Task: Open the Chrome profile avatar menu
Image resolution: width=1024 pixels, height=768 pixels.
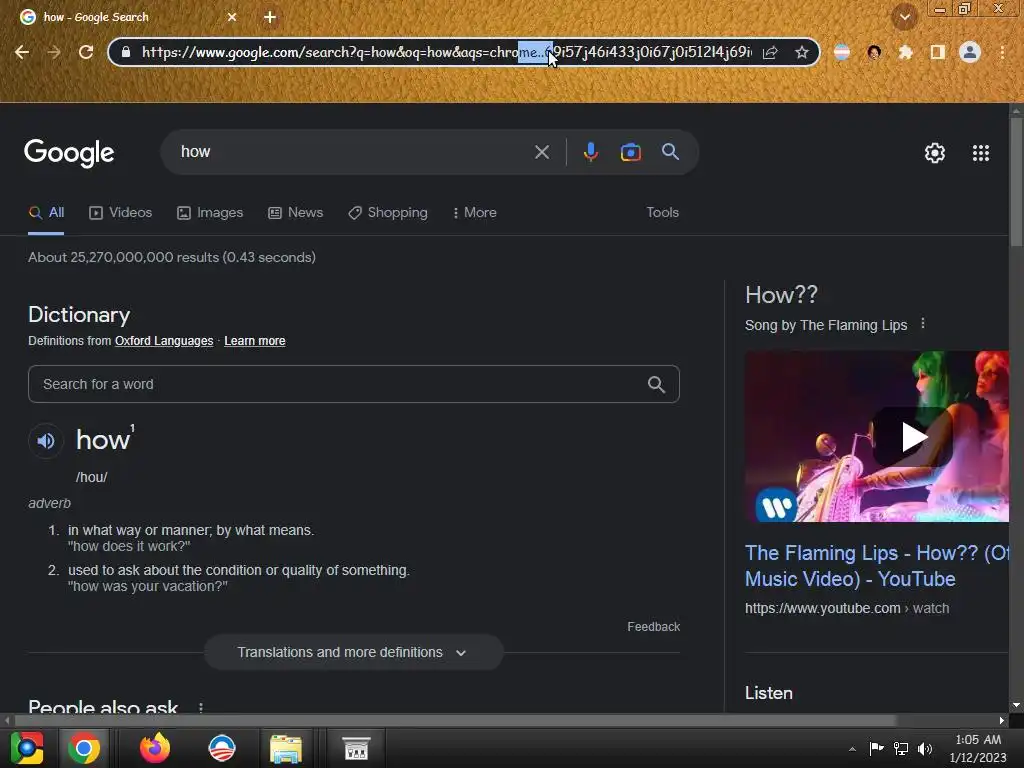Action: 970,52
